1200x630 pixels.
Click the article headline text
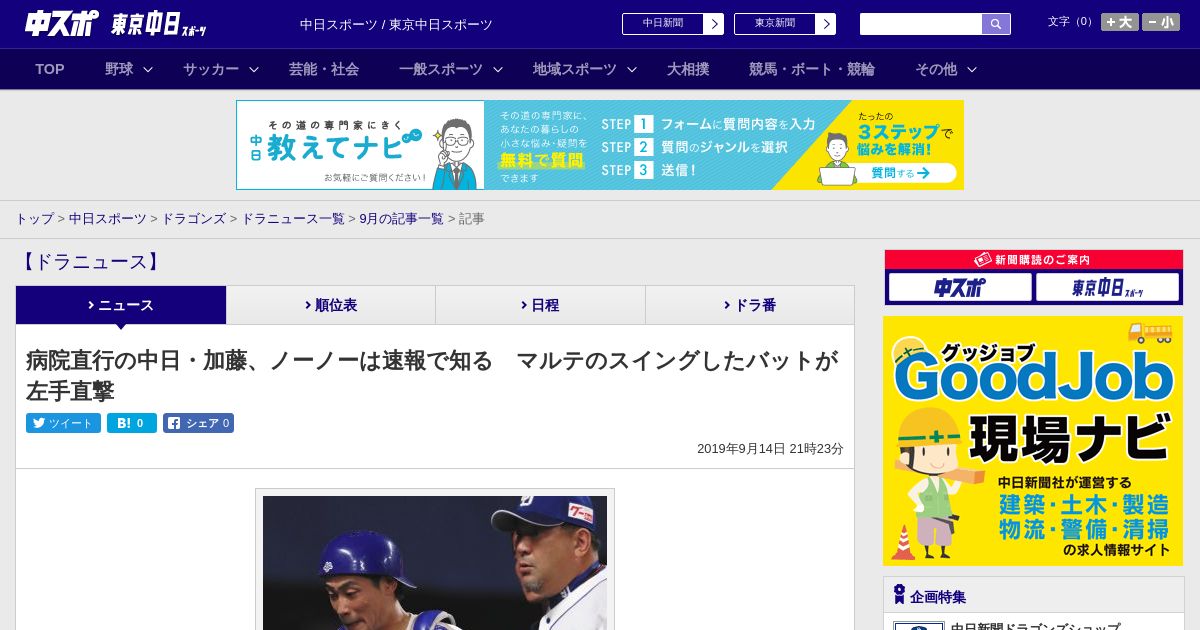[x=432, y=375]
